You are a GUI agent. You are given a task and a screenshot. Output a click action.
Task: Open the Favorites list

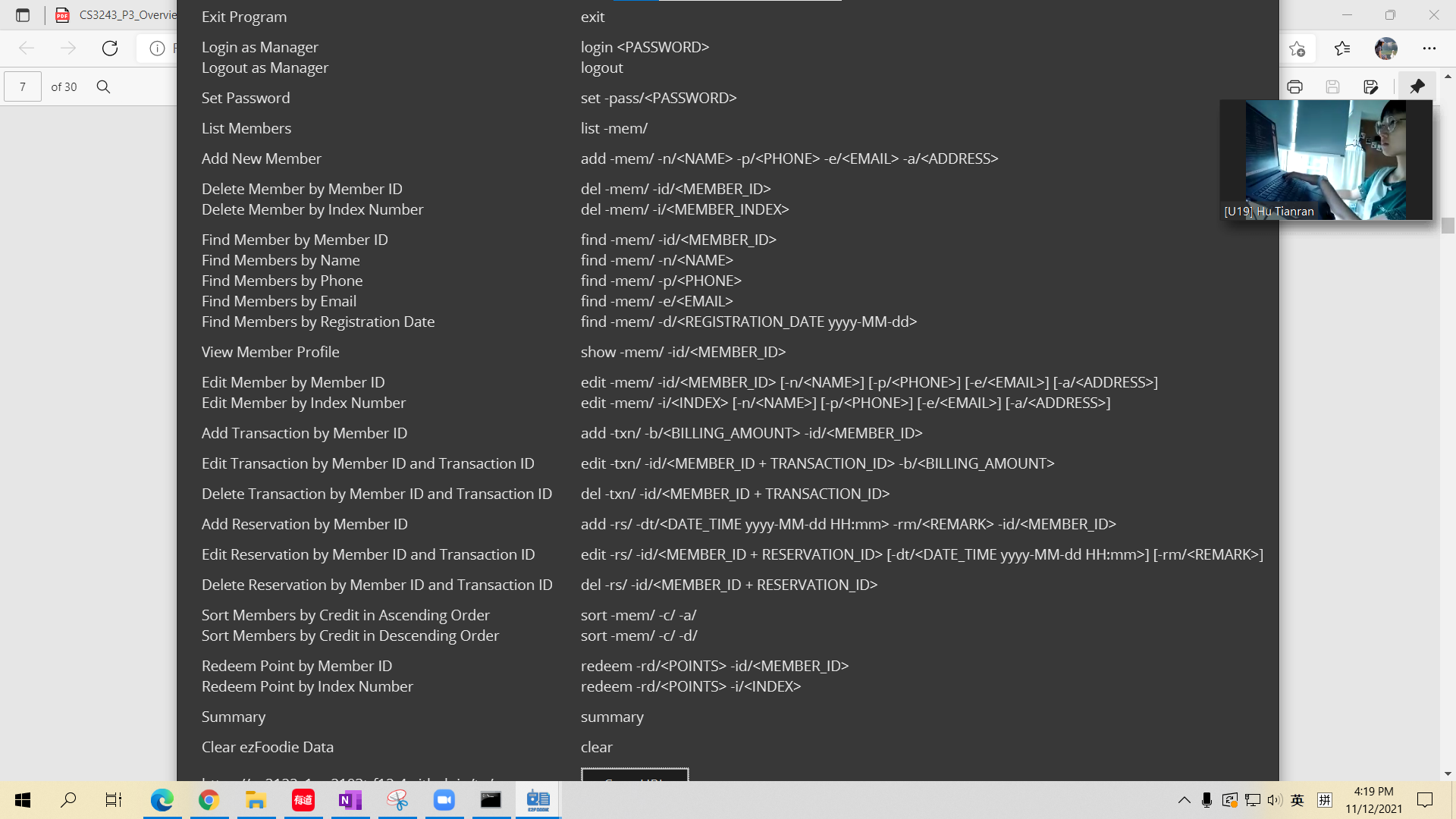click(x=1342, y=49)
